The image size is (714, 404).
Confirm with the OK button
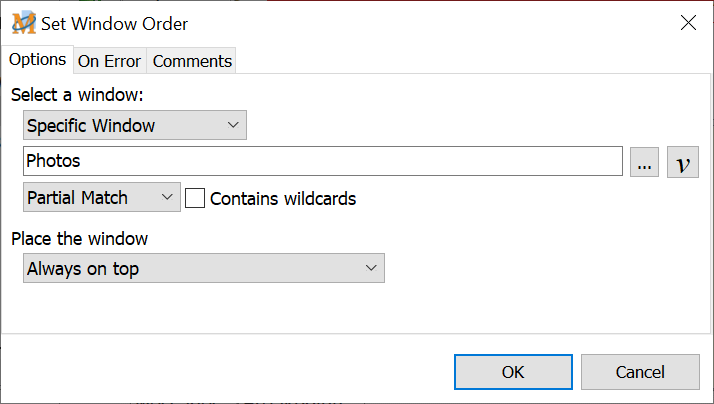[x=513, y=372]
